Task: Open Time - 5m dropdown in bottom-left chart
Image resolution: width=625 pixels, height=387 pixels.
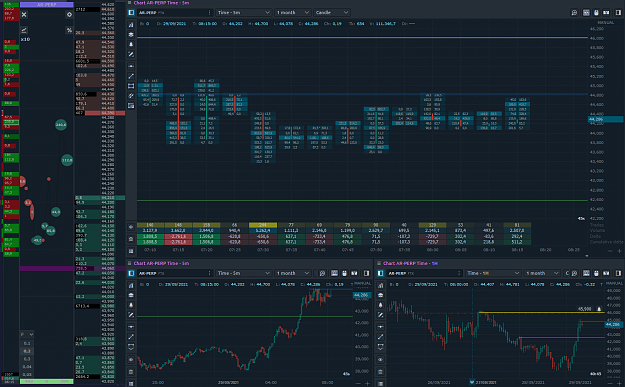Action: pos(244,273)
